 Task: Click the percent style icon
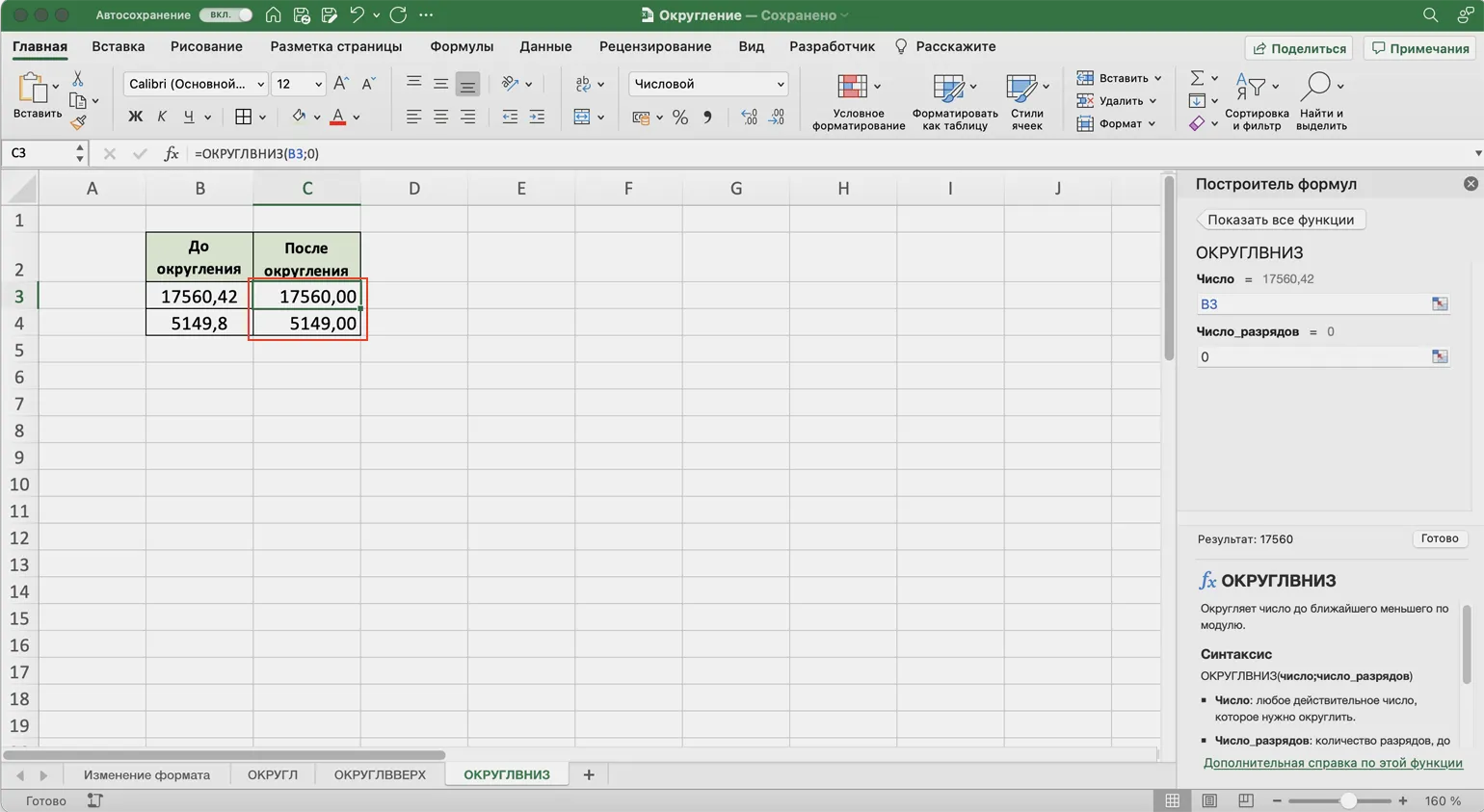pos(680,118)
